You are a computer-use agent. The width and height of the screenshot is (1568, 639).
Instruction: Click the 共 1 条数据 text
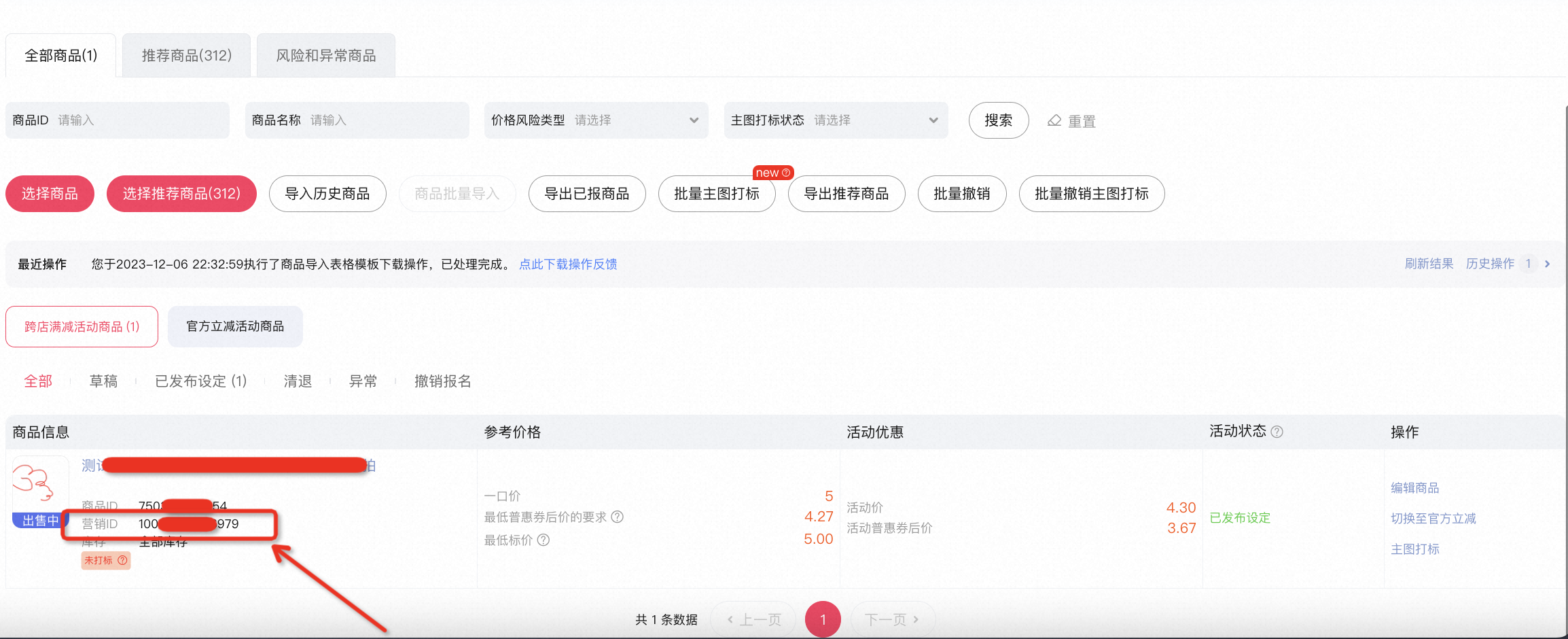[666, 620]
